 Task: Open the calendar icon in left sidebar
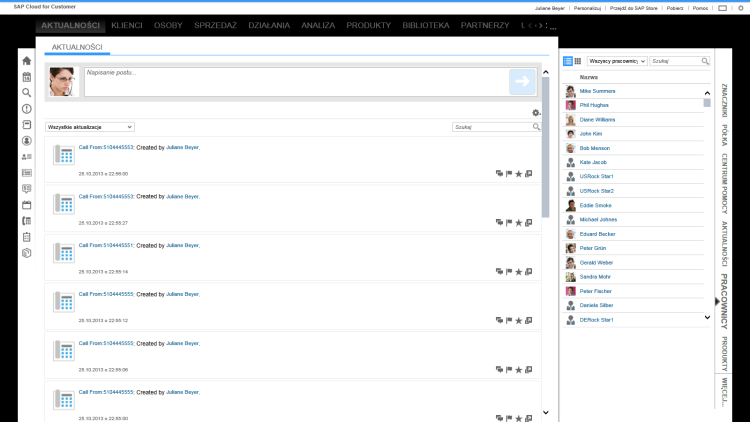[27, 77]
